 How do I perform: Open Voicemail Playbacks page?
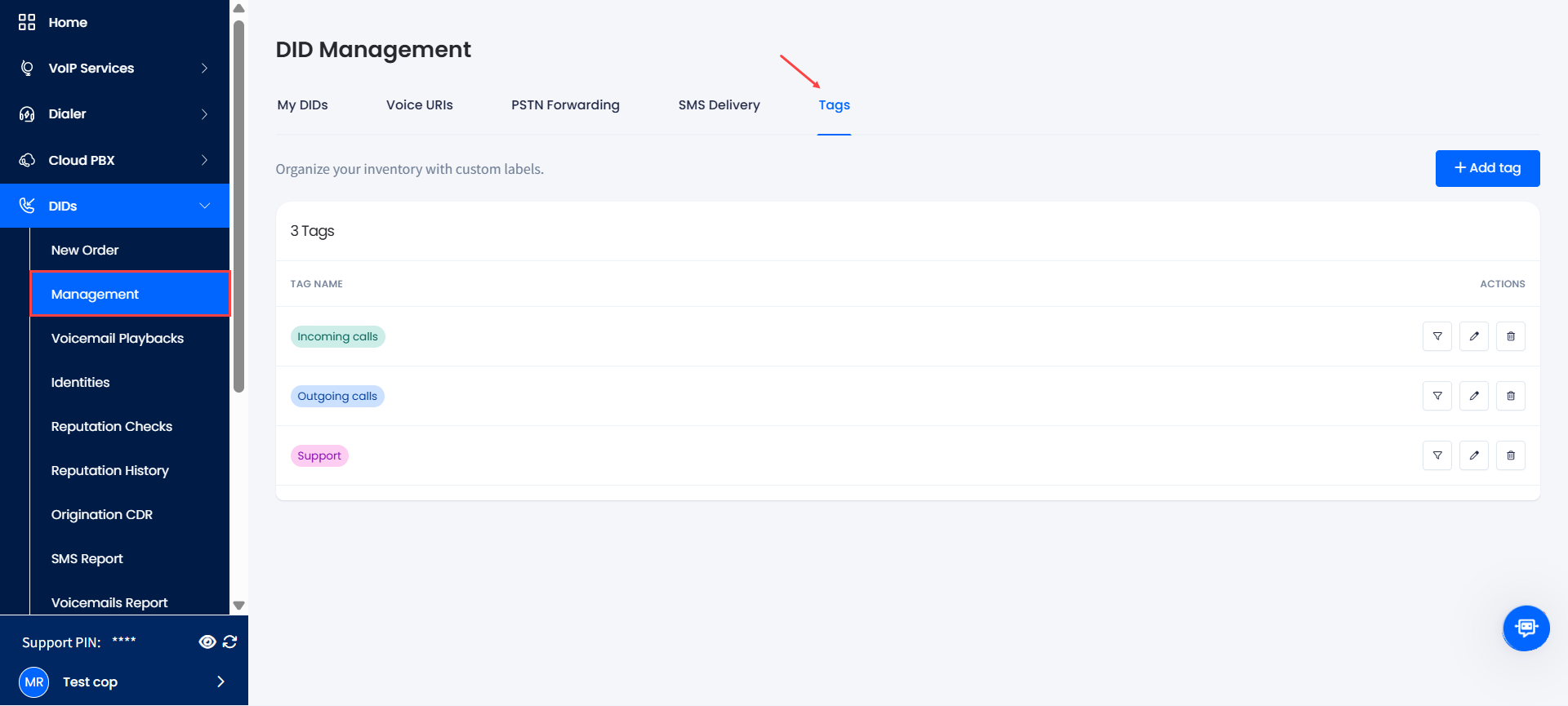(118, 338)
